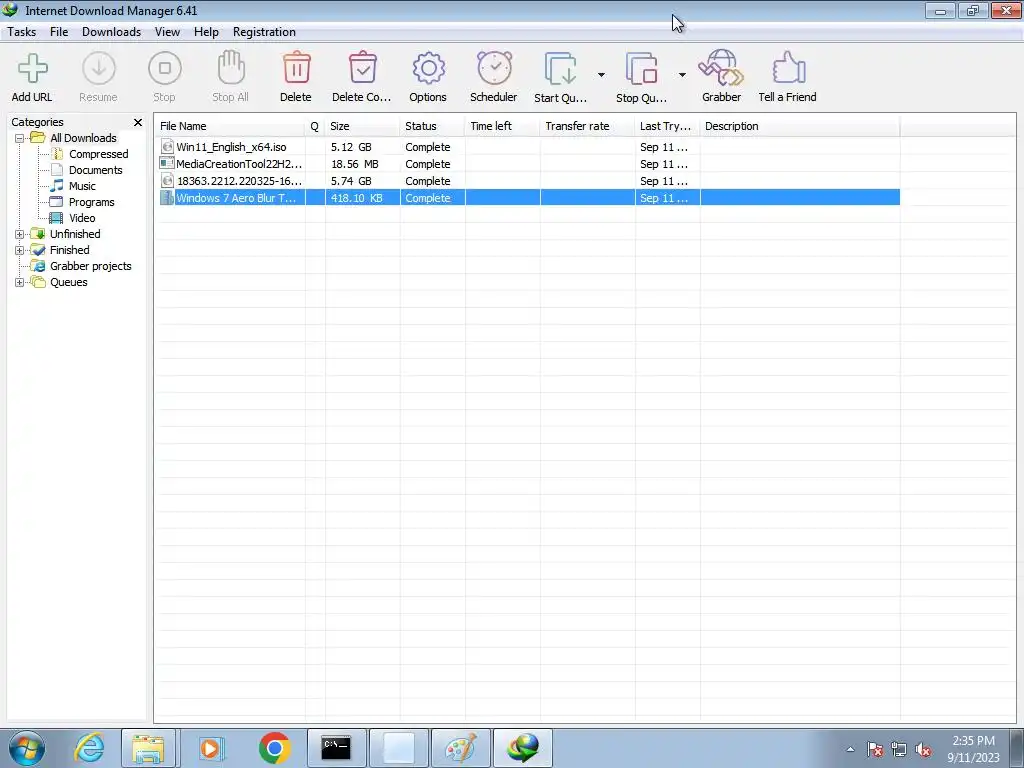Open the View menu
The image size is (1024, 768).
click(167, 32)
